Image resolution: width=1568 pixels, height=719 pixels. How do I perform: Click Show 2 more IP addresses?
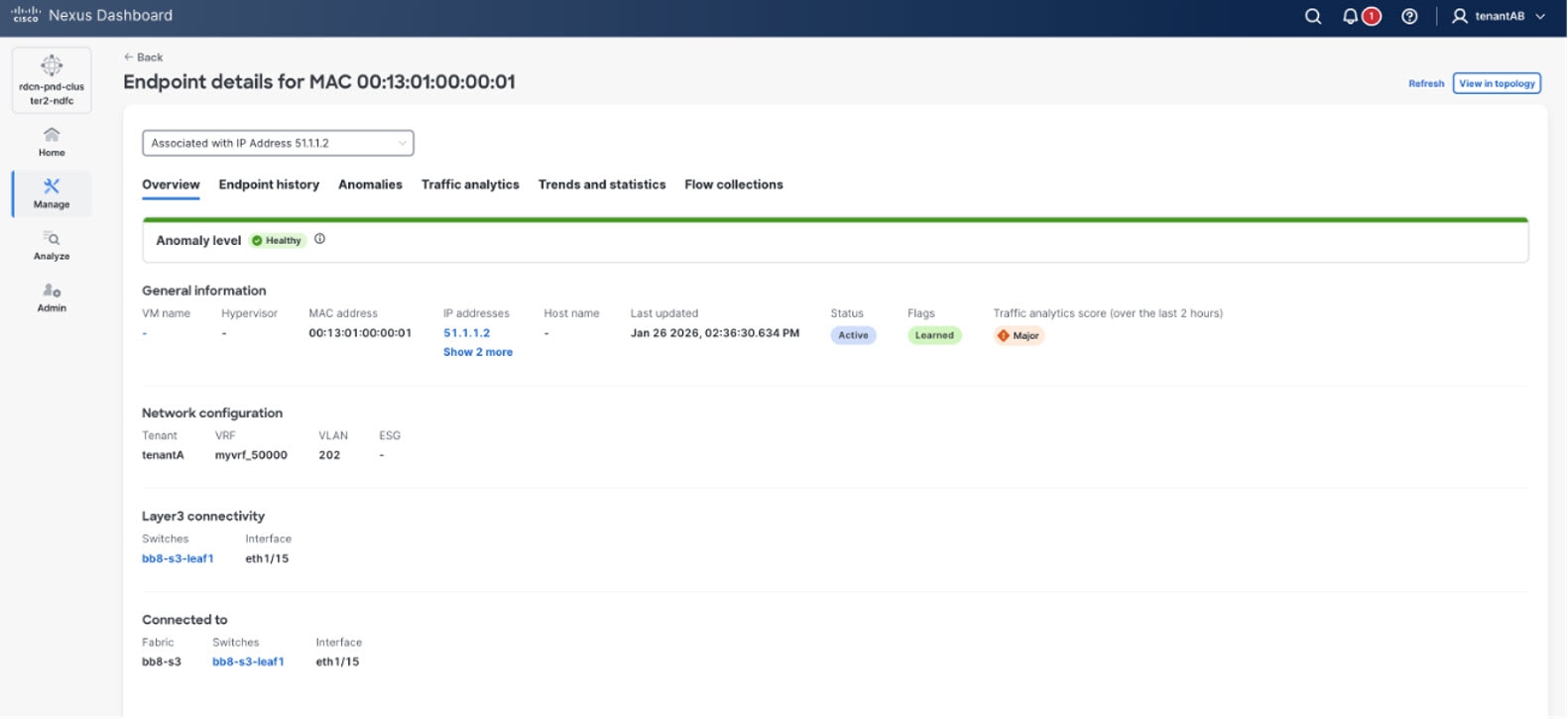pyautogui.click(x=478, y=352)
